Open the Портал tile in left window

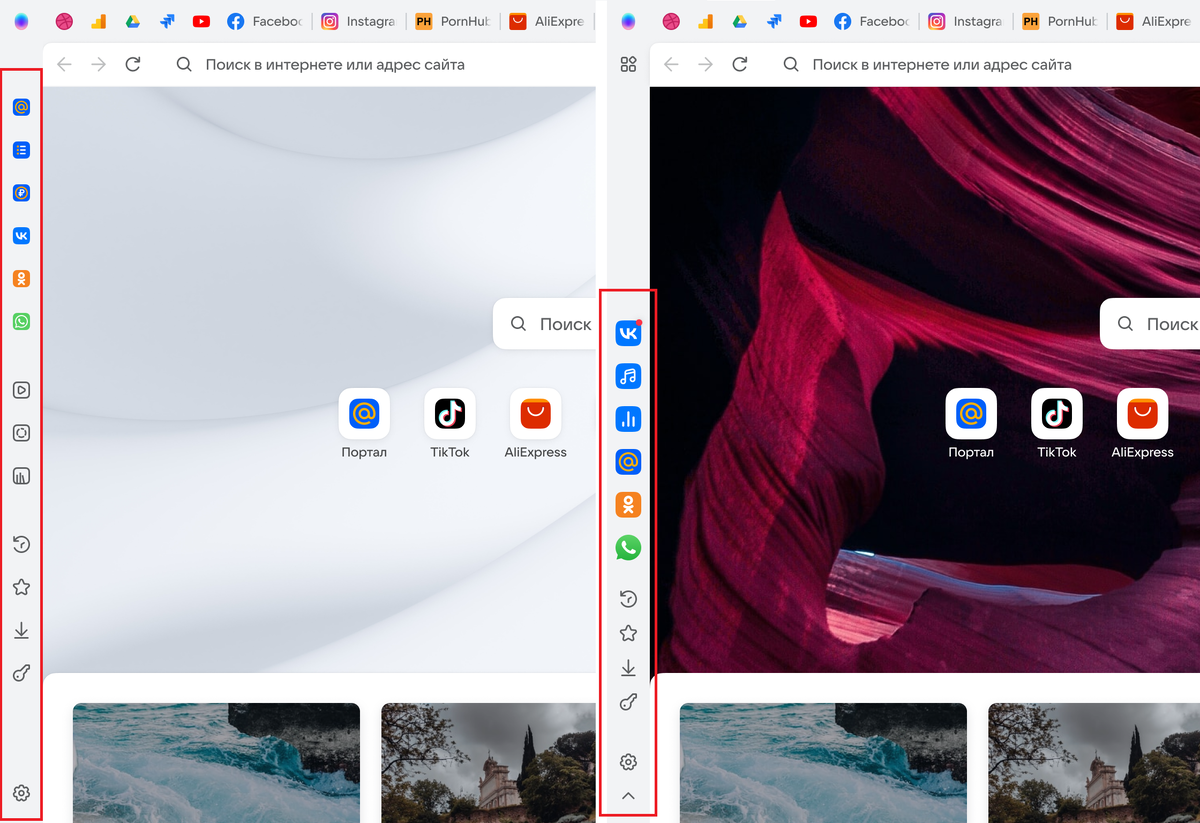point(364,424)
